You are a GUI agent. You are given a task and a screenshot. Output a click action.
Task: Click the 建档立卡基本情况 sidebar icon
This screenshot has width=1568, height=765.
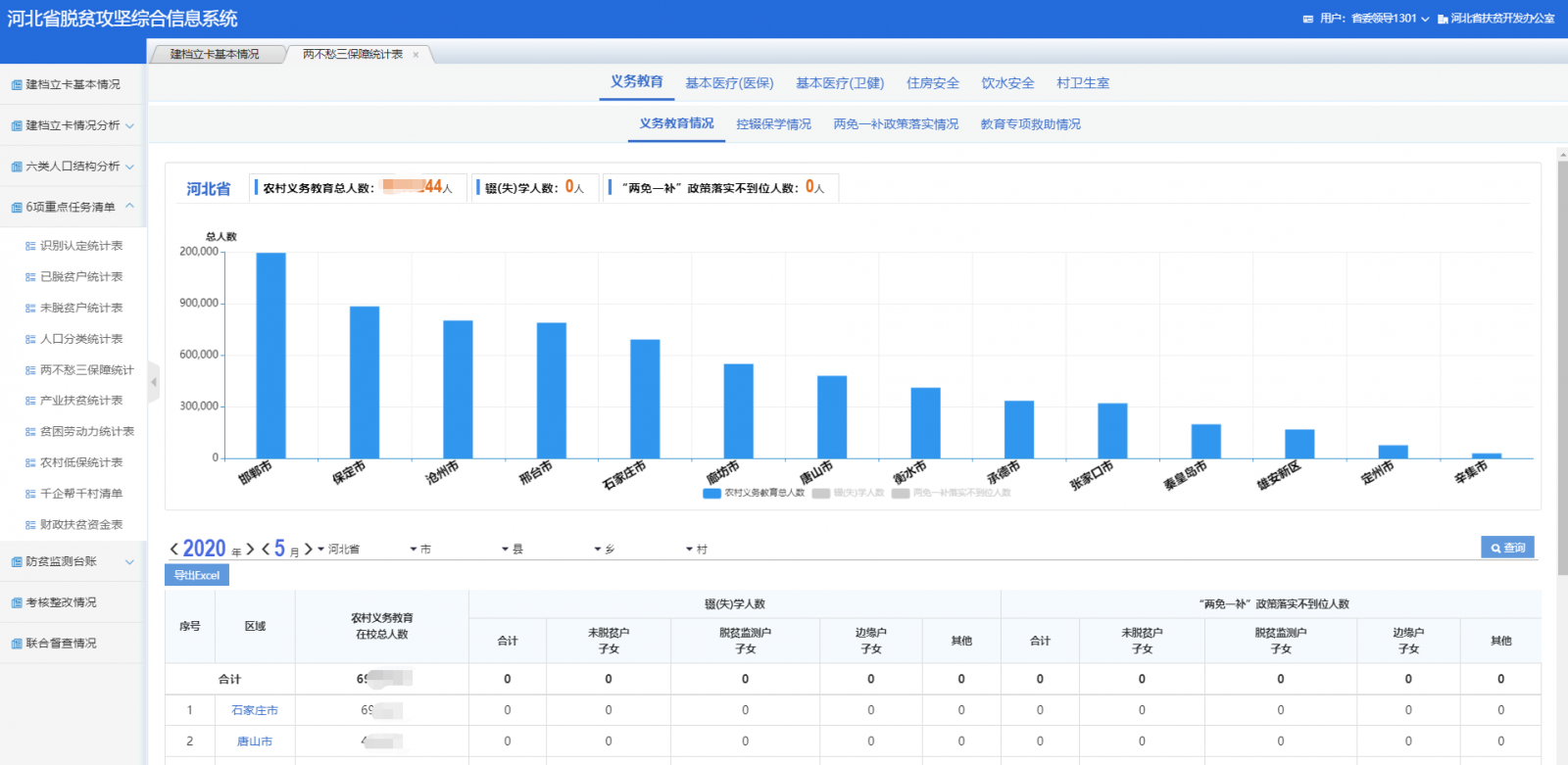pos(17,85)
